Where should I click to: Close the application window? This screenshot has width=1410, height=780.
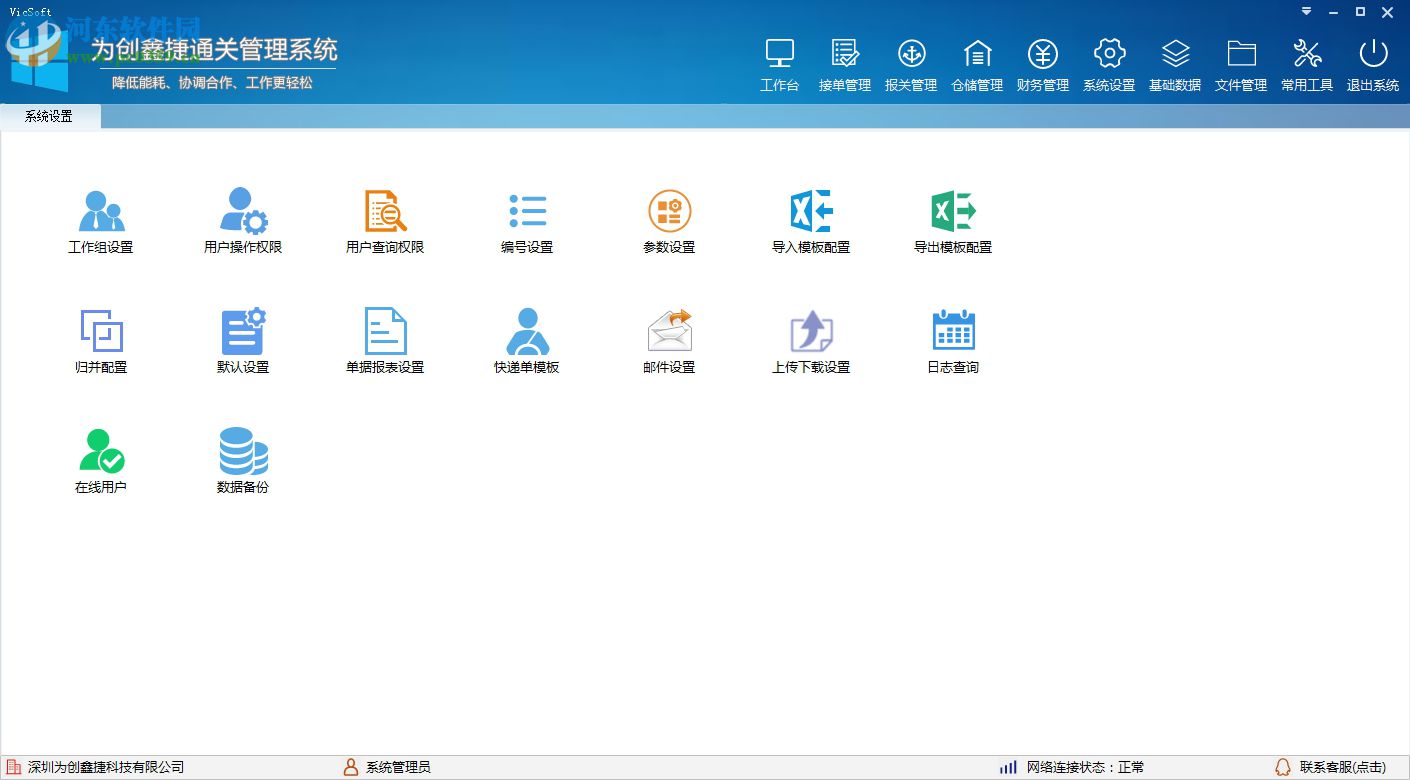[1388, 12]
